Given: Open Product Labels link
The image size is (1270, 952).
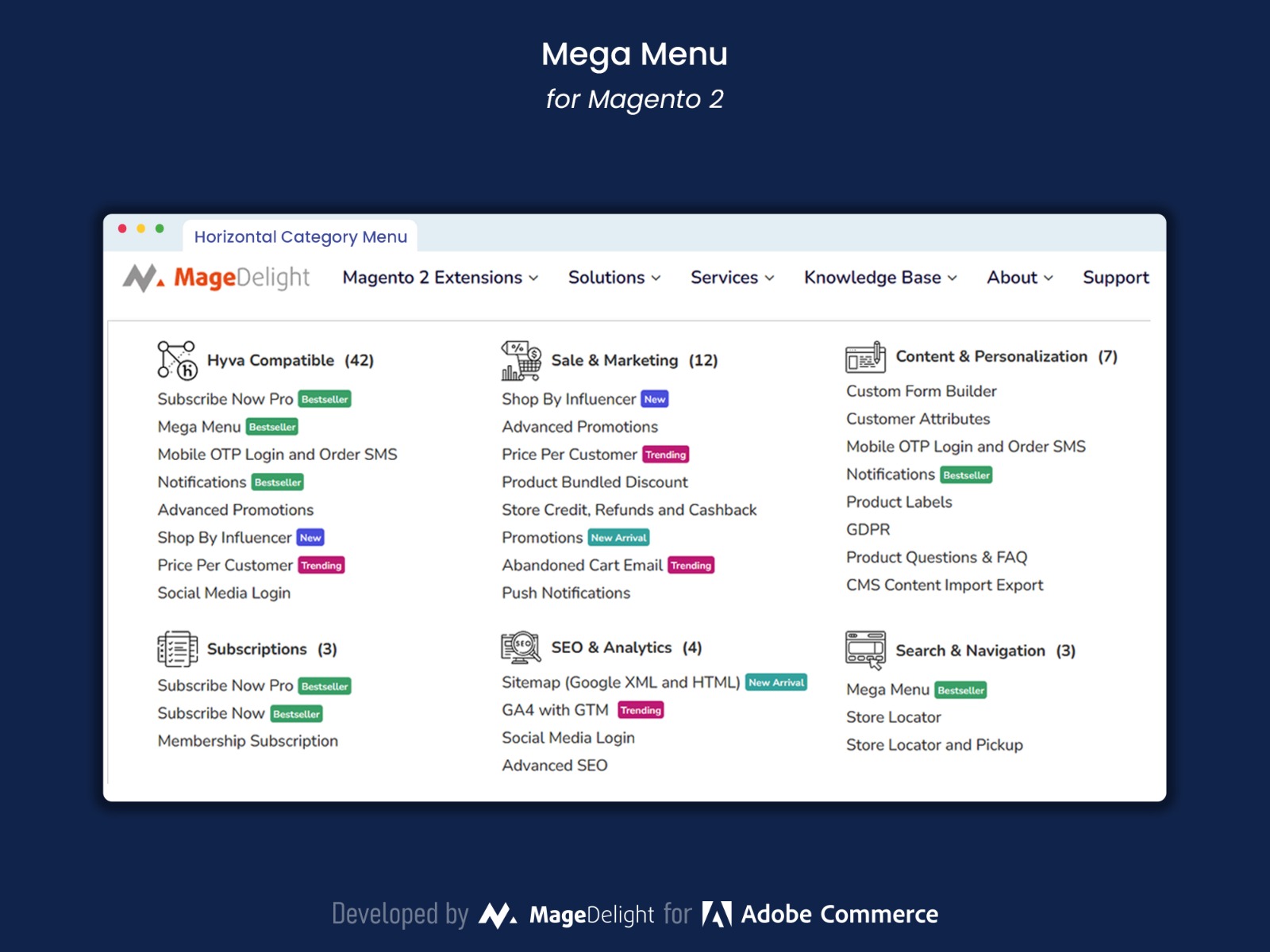Looking at the screenshot, I should 899,502.
